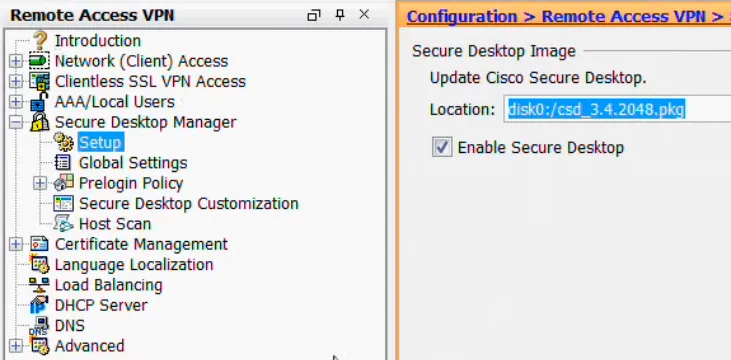Select the Advanced tree label
Screen dimensions: 731x360
(90, 346)
